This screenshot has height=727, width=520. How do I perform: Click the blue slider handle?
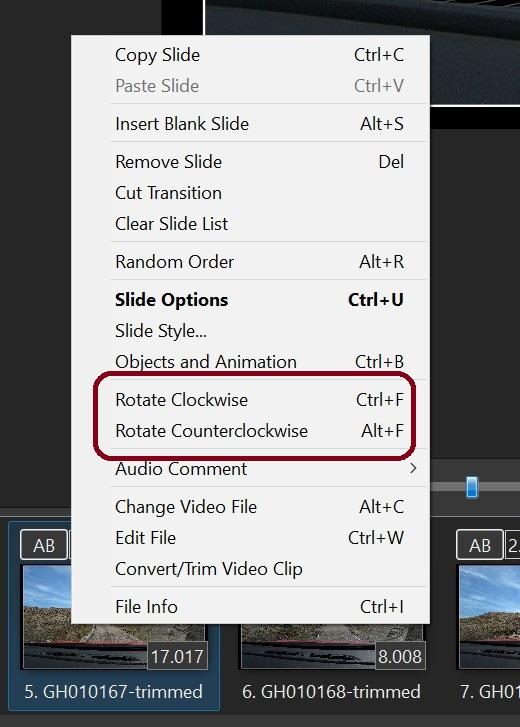472,487
